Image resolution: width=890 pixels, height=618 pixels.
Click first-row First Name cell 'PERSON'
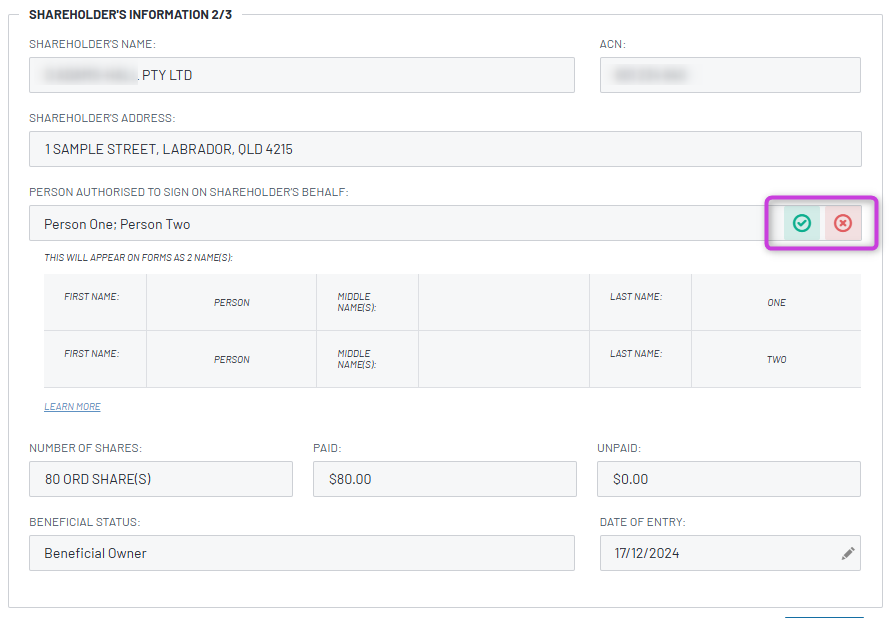coord(231,302)
